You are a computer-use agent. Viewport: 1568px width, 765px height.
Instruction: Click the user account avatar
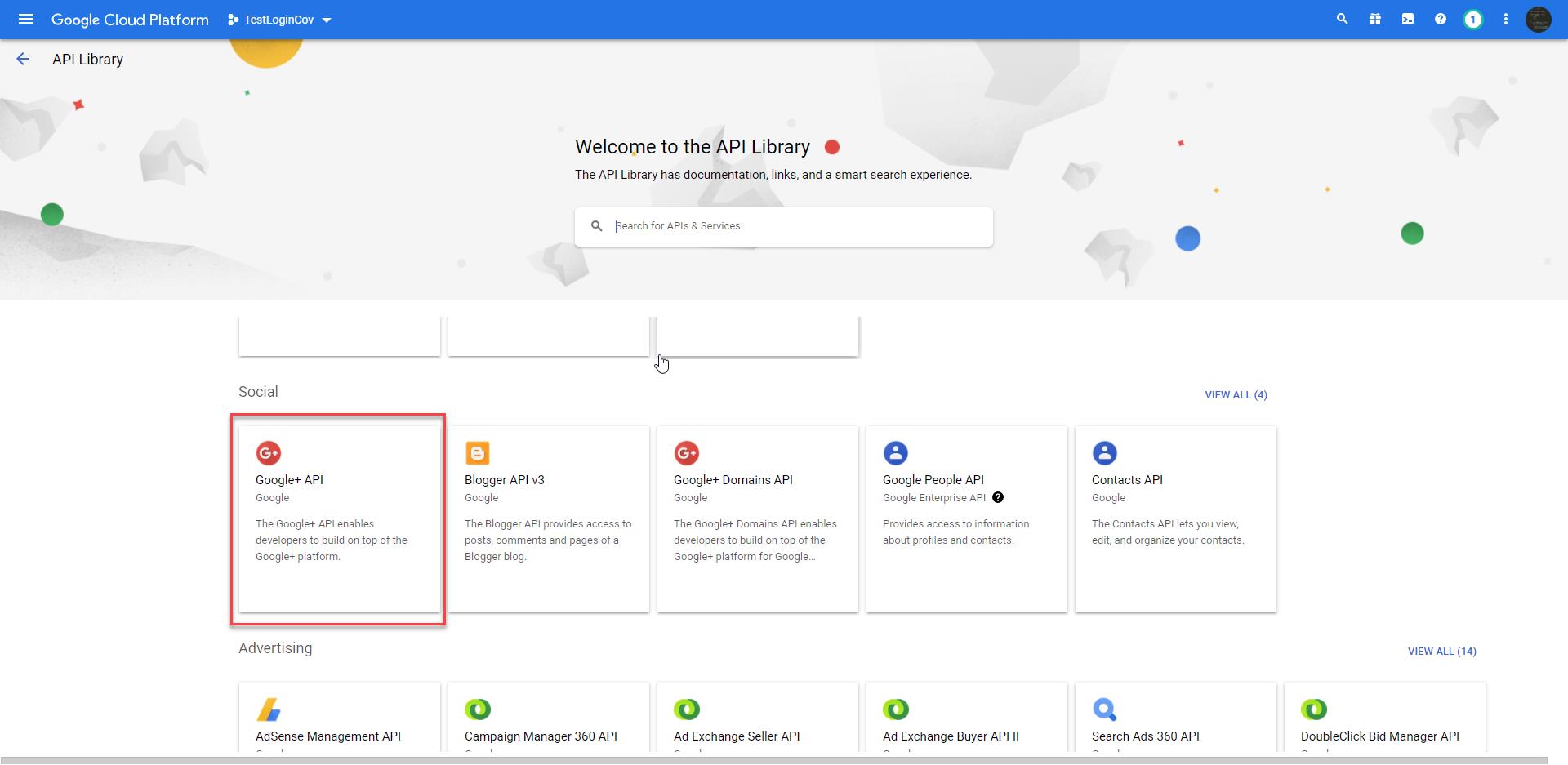(1539, 19)
